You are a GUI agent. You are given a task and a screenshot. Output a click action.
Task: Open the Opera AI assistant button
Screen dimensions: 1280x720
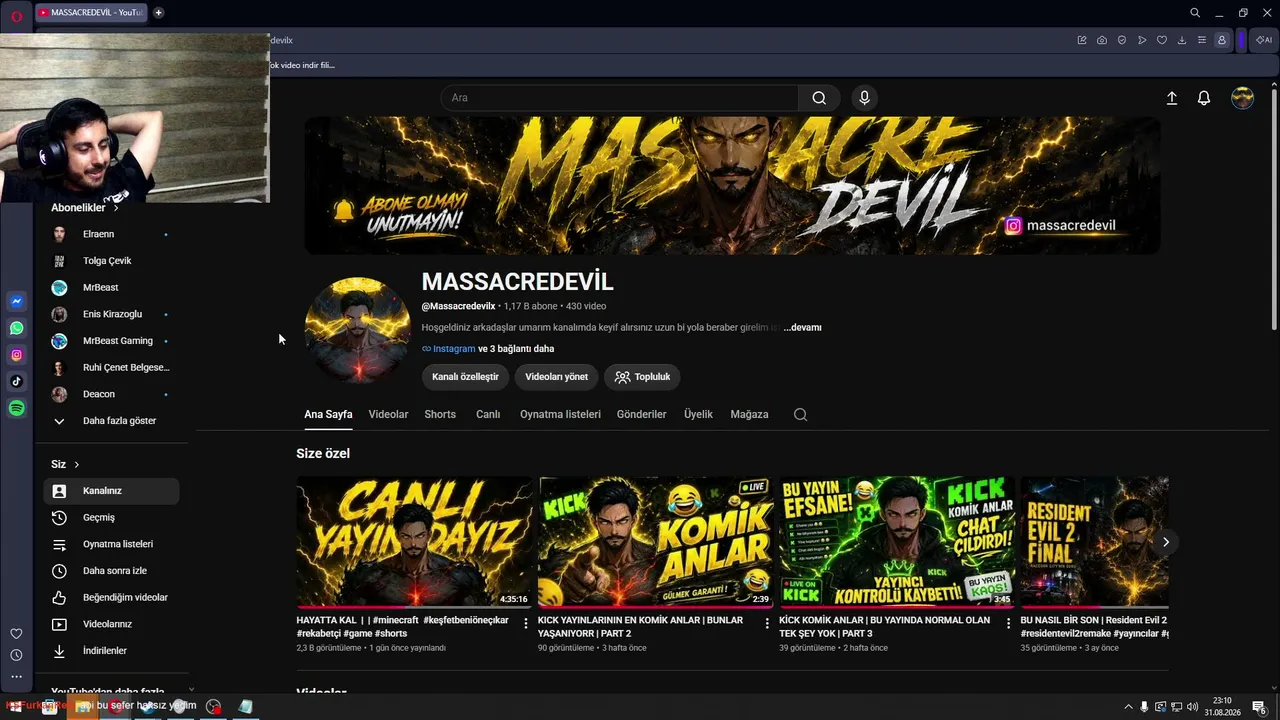click(x=1264, y=40)
